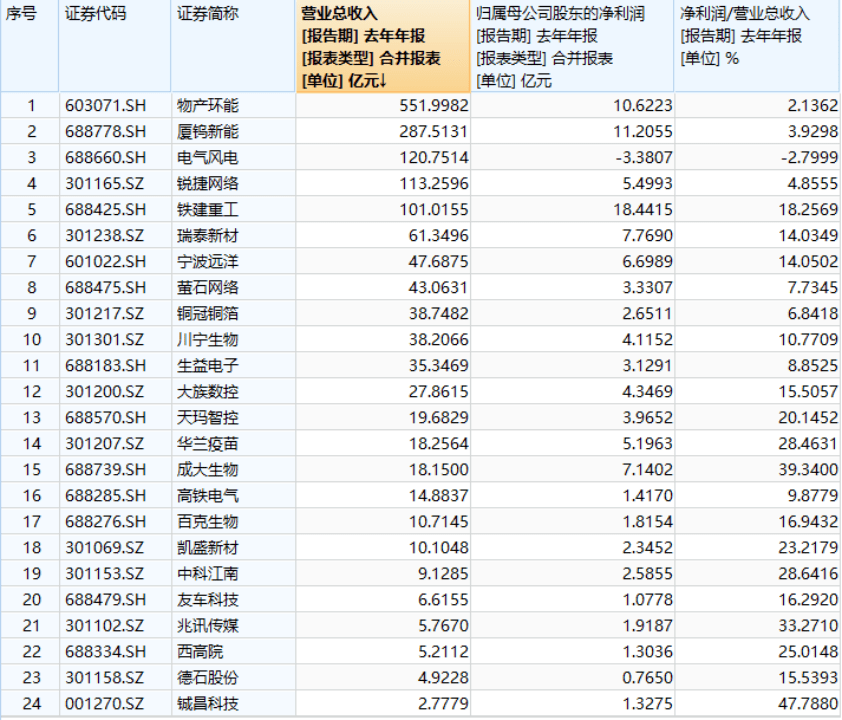The height and width of the screenshot is (720, 842).
Task: Select the 序号 column header
Action: (23, 14)
